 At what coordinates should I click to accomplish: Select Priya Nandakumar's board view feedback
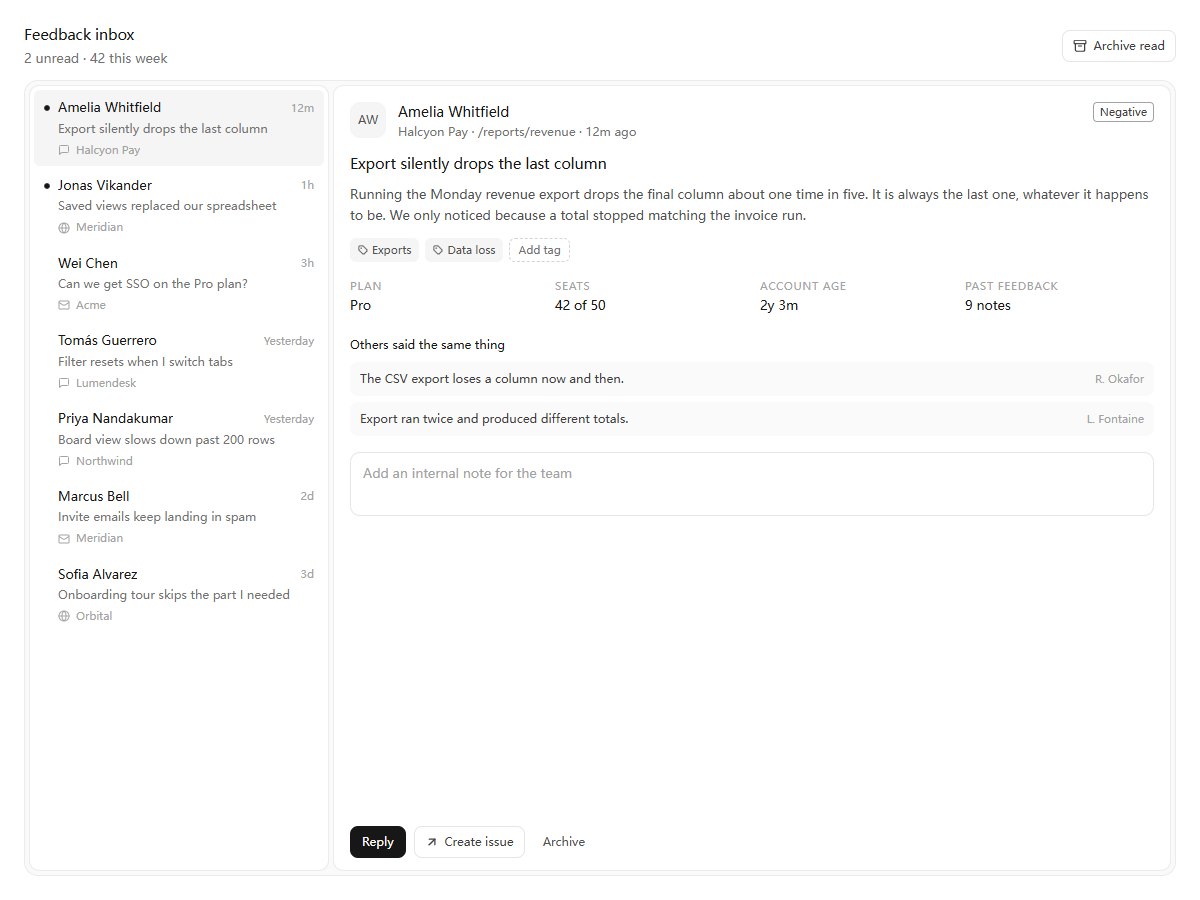pos(179,439)
